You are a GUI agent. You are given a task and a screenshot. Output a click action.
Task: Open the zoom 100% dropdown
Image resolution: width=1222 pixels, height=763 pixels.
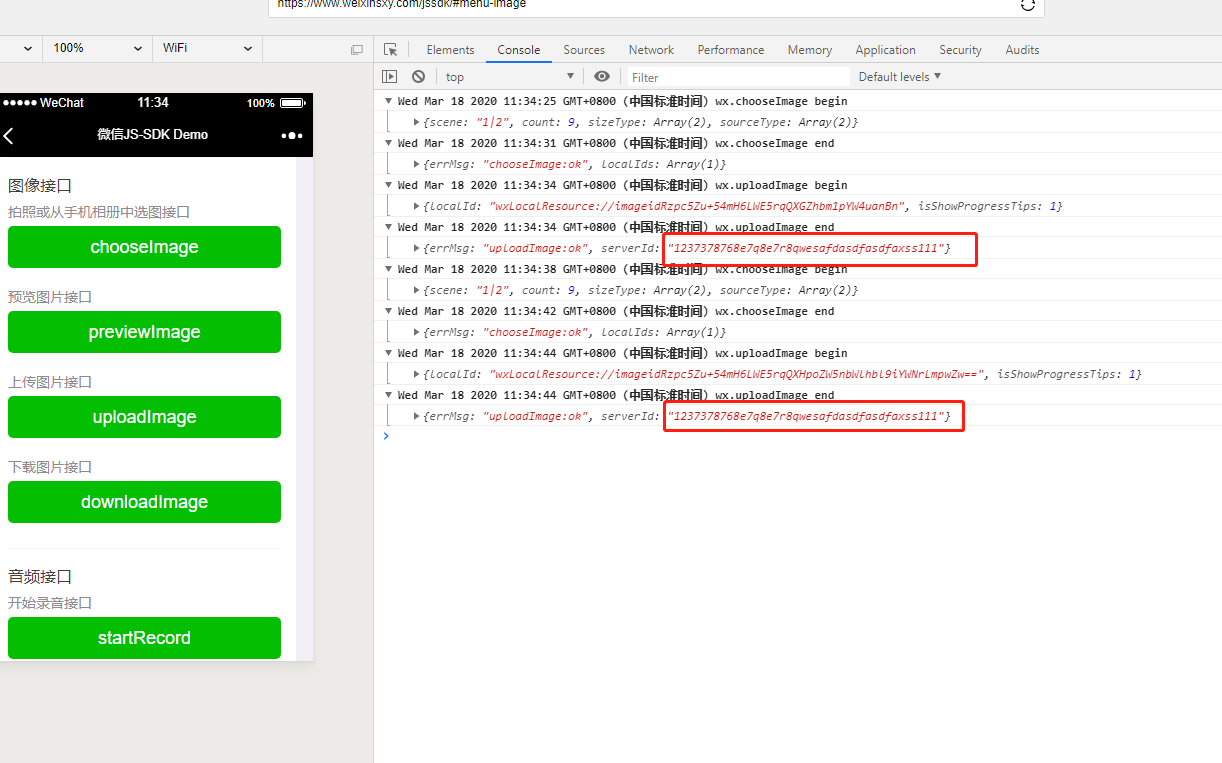pyautogui.click(x=98, y=48)
